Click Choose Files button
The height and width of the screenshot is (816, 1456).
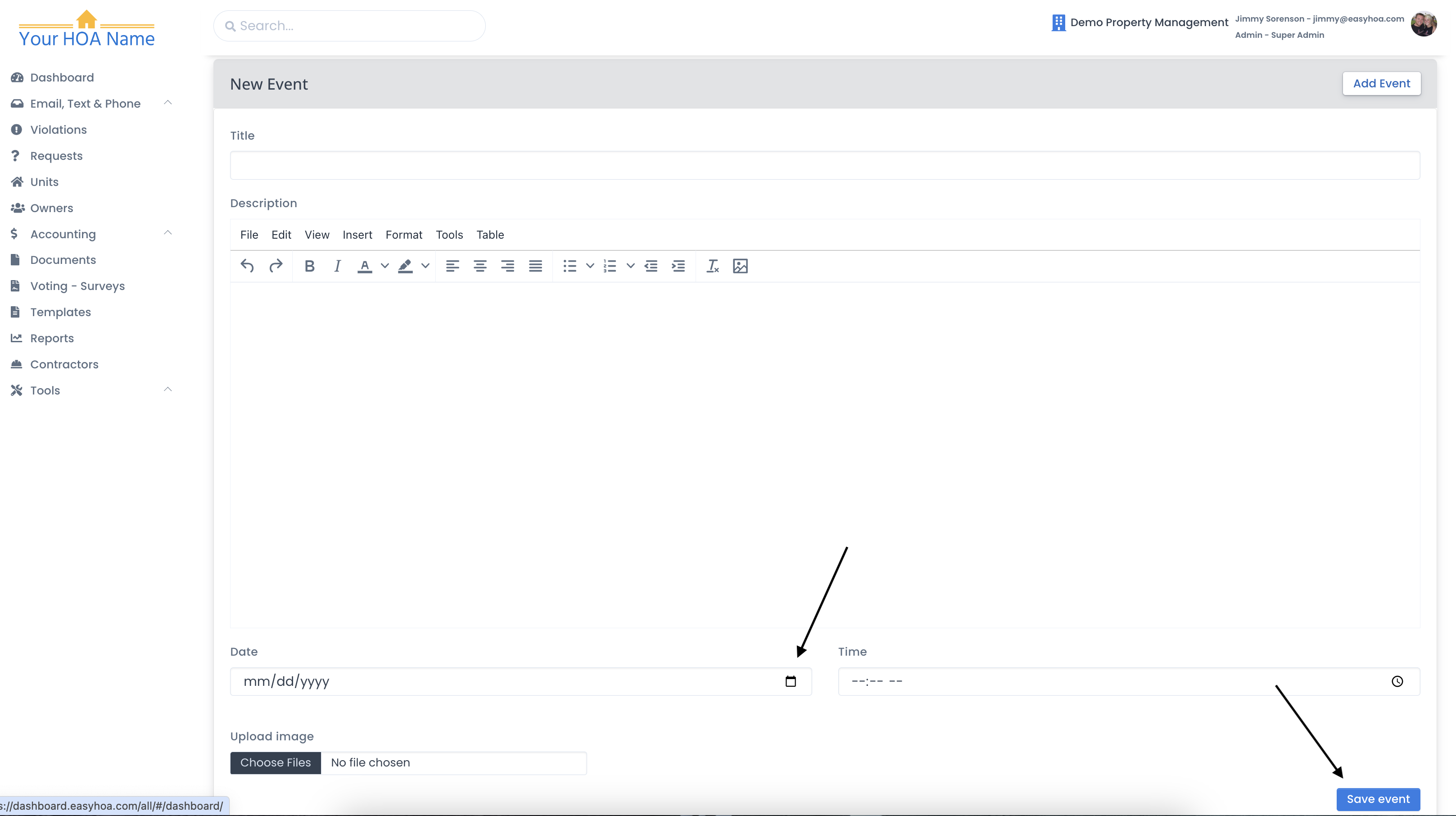click(x=275, y=763)
